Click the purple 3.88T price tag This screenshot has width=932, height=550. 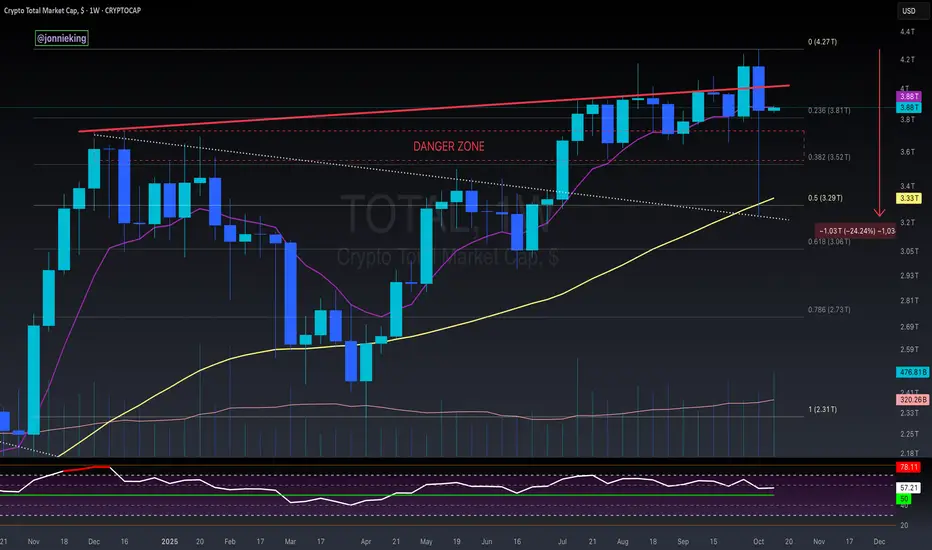(909, 96)
